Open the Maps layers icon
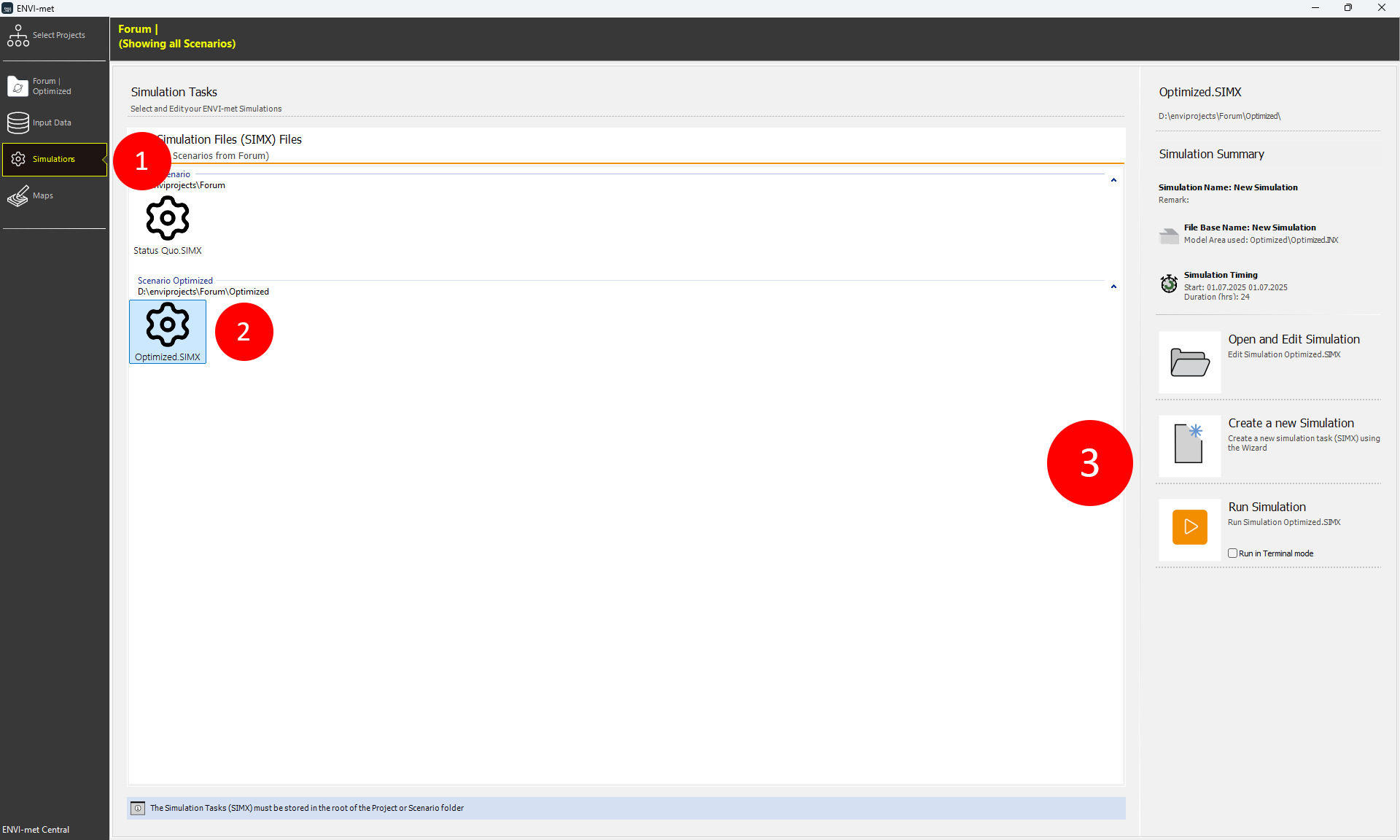 pos(18,196)
